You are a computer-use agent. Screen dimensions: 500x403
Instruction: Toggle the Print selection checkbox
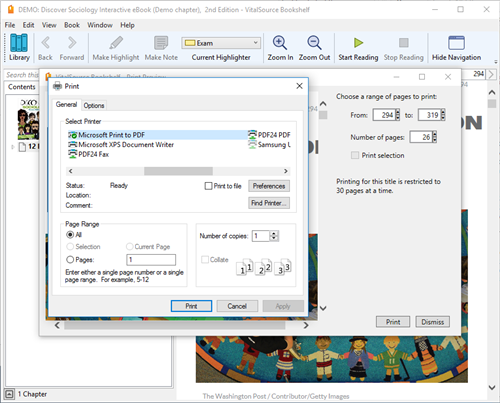355,155
